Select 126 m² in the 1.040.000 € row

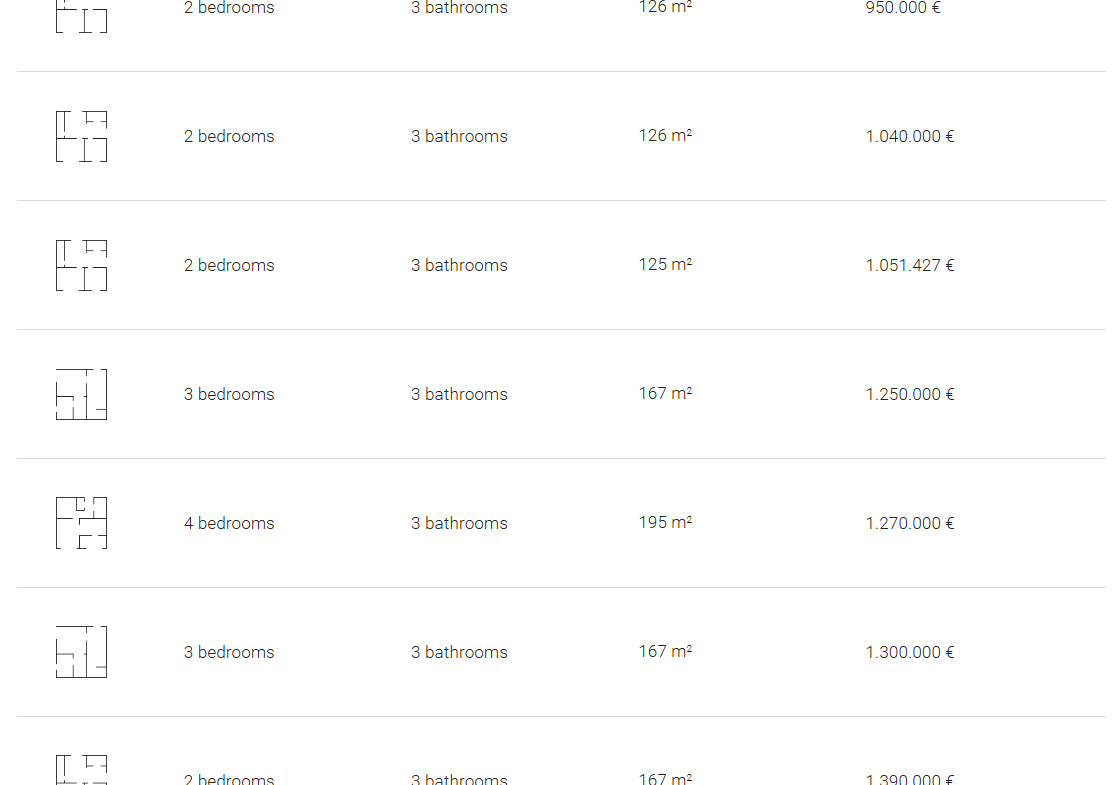pos(665,135)
